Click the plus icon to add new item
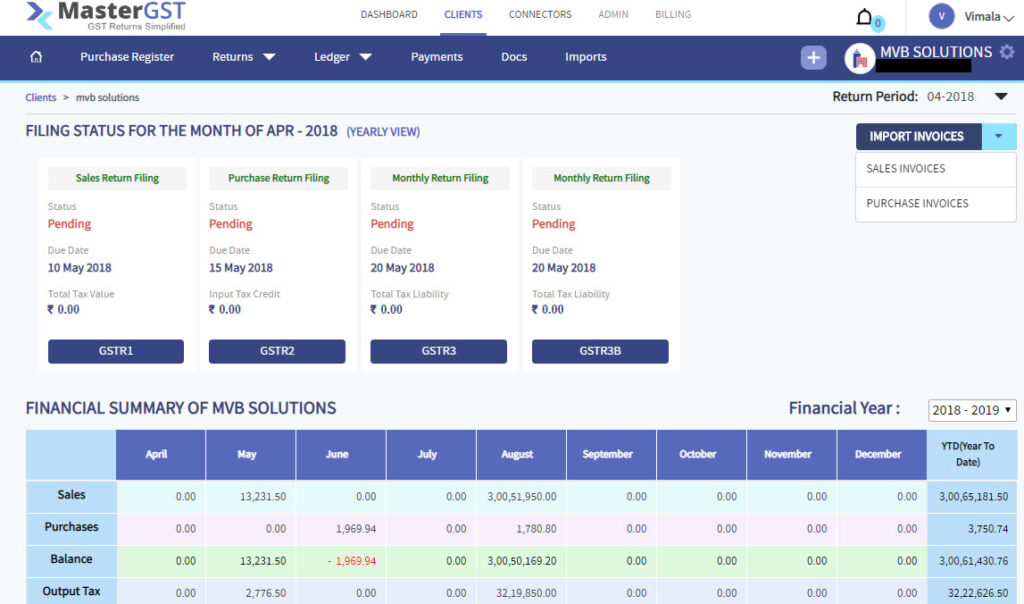Screen dimensions: 1024x604 pyautogui.click(x=813, y=57)
